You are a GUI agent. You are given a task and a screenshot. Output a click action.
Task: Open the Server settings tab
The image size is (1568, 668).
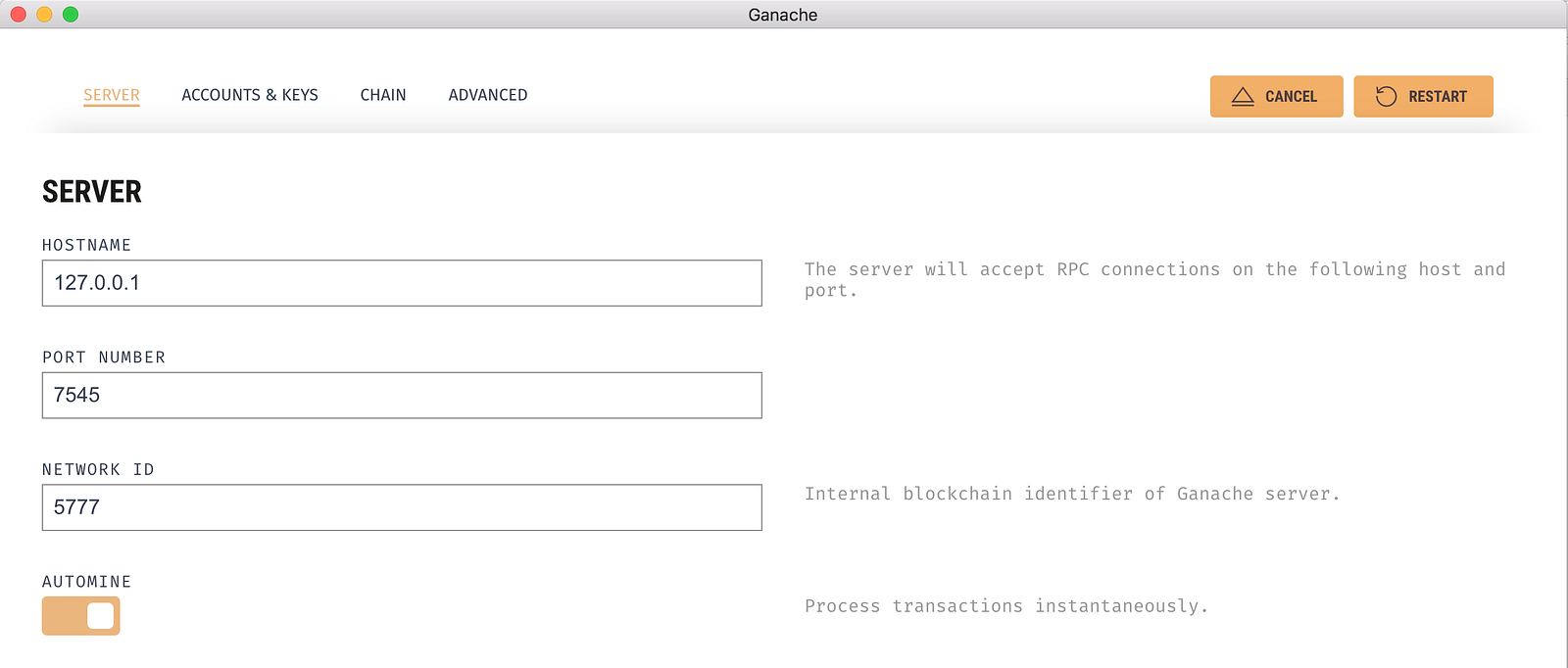pyautogui.click(x=112, y=95)
